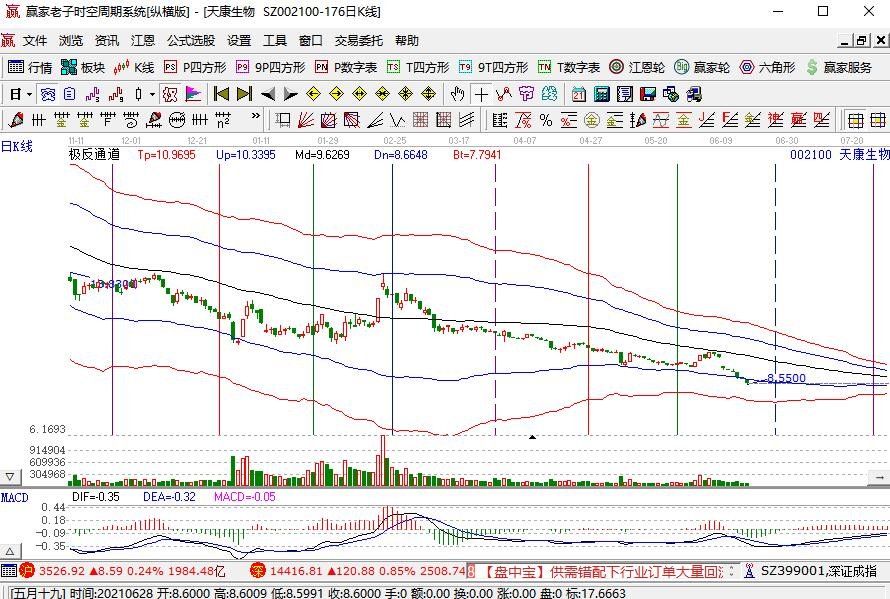Viewport: 890px width, 599px height.
Task: Click the △ triangle left of the MACD panel
Action: click(10, 551)
